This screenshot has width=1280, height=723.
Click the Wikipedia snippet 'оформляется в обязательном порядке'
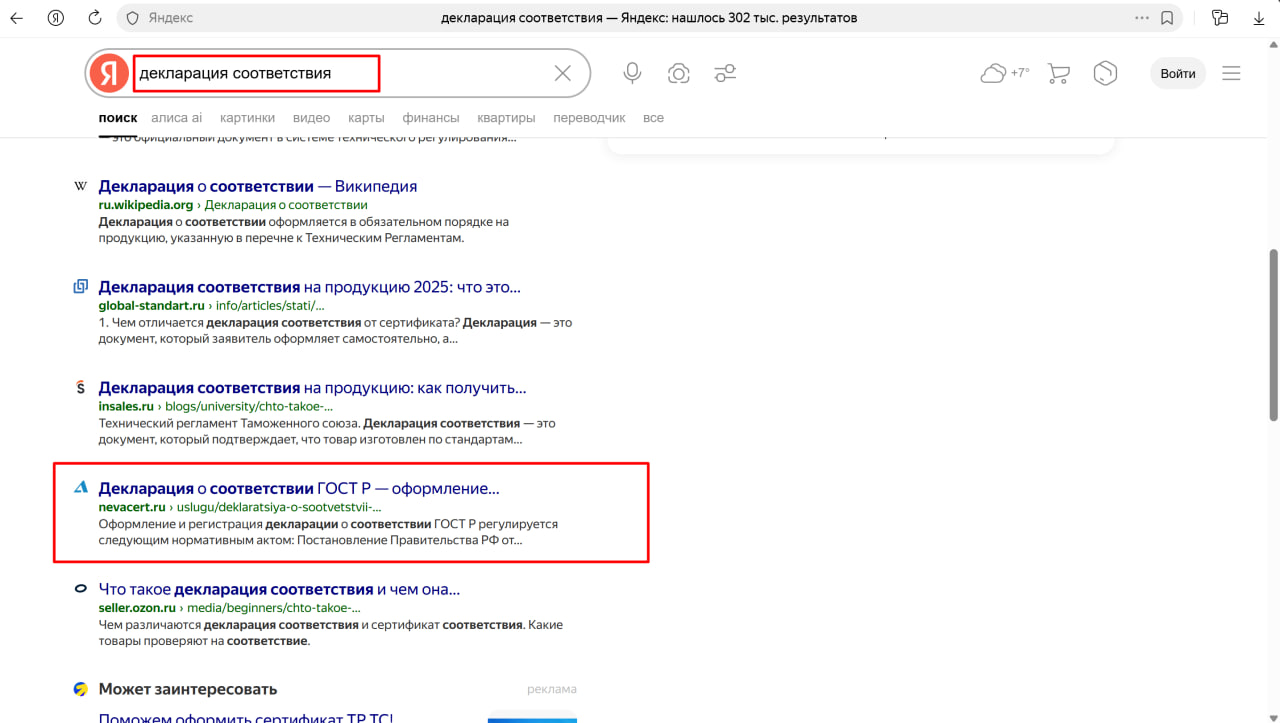304,230
